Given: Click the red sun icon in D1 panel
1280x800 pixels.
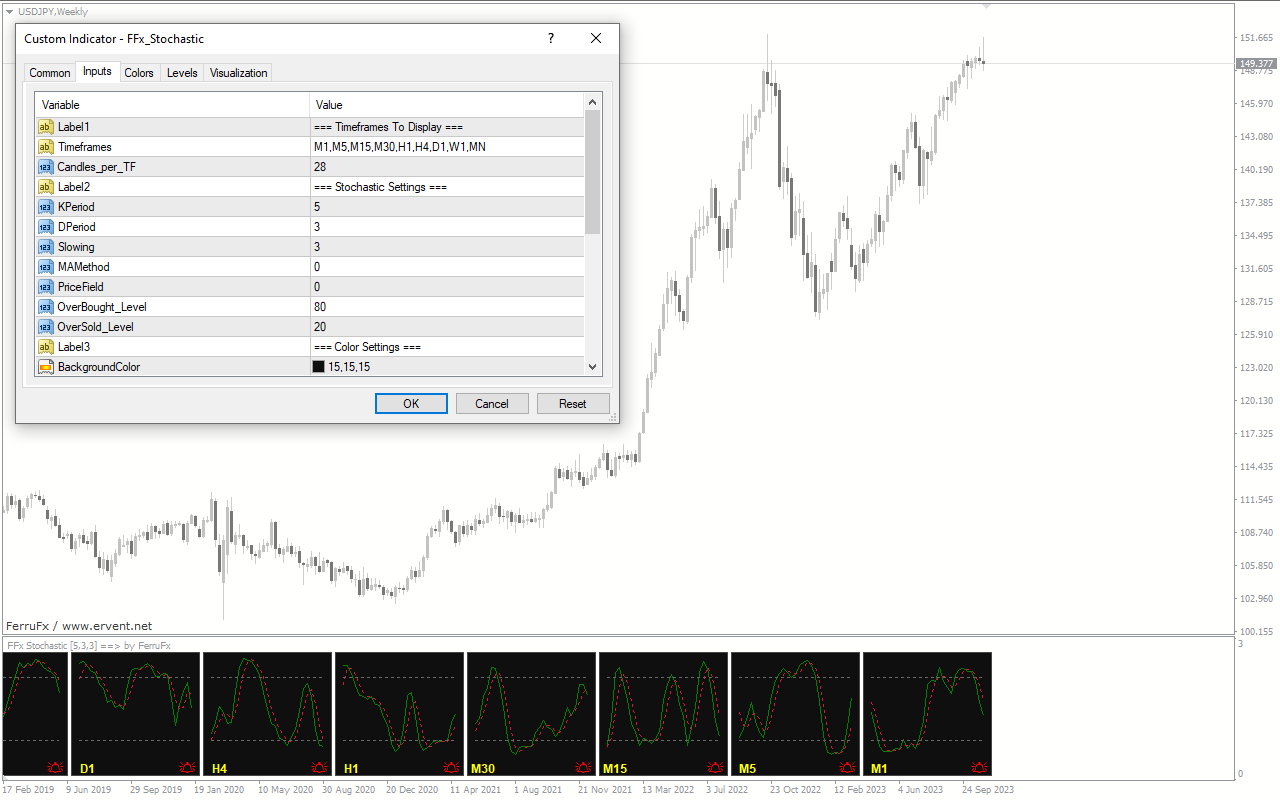Looking at the screenshot, I should (x=188, y=767).
